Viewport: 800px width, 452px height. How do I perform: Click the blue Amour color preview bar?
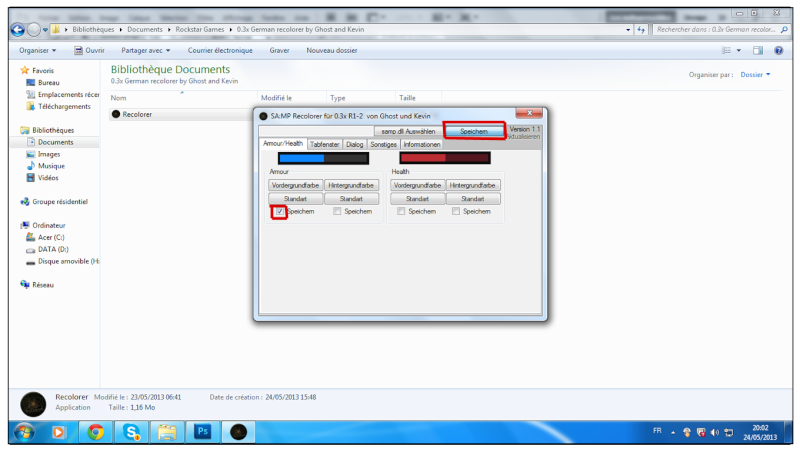[x=323, y=159]
